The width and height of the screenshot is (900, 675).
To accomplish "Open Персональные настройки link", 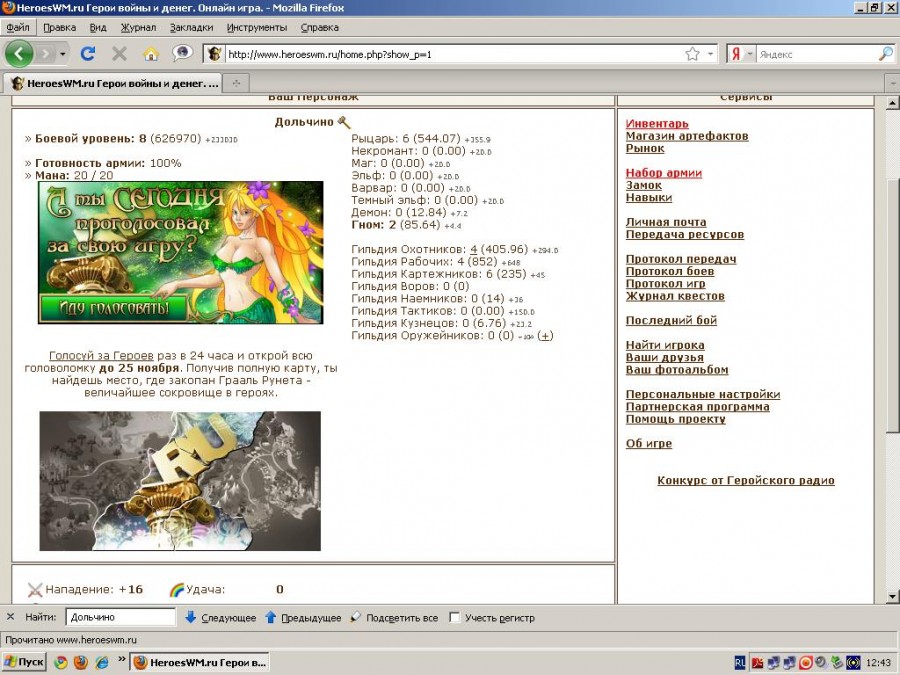I will pyautogui.click(x=703, y=394).
